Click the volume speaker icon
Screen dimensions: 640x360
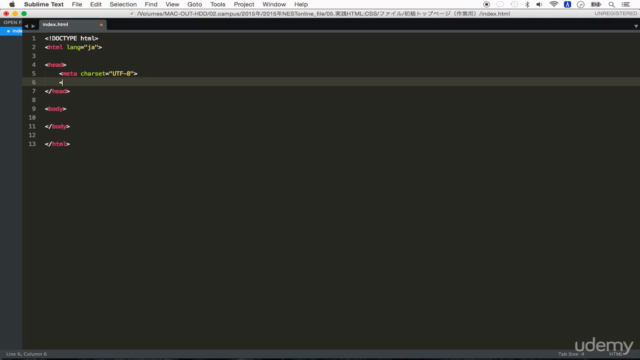pyautogui.click(x=539, y=4)
